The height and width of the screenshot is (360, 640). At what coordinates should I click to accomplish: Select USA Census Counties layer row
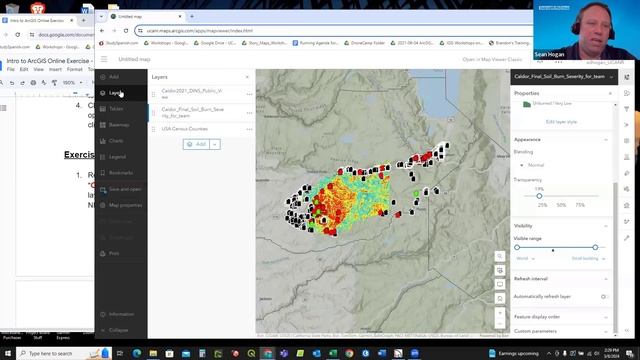(x=202, y=129)
